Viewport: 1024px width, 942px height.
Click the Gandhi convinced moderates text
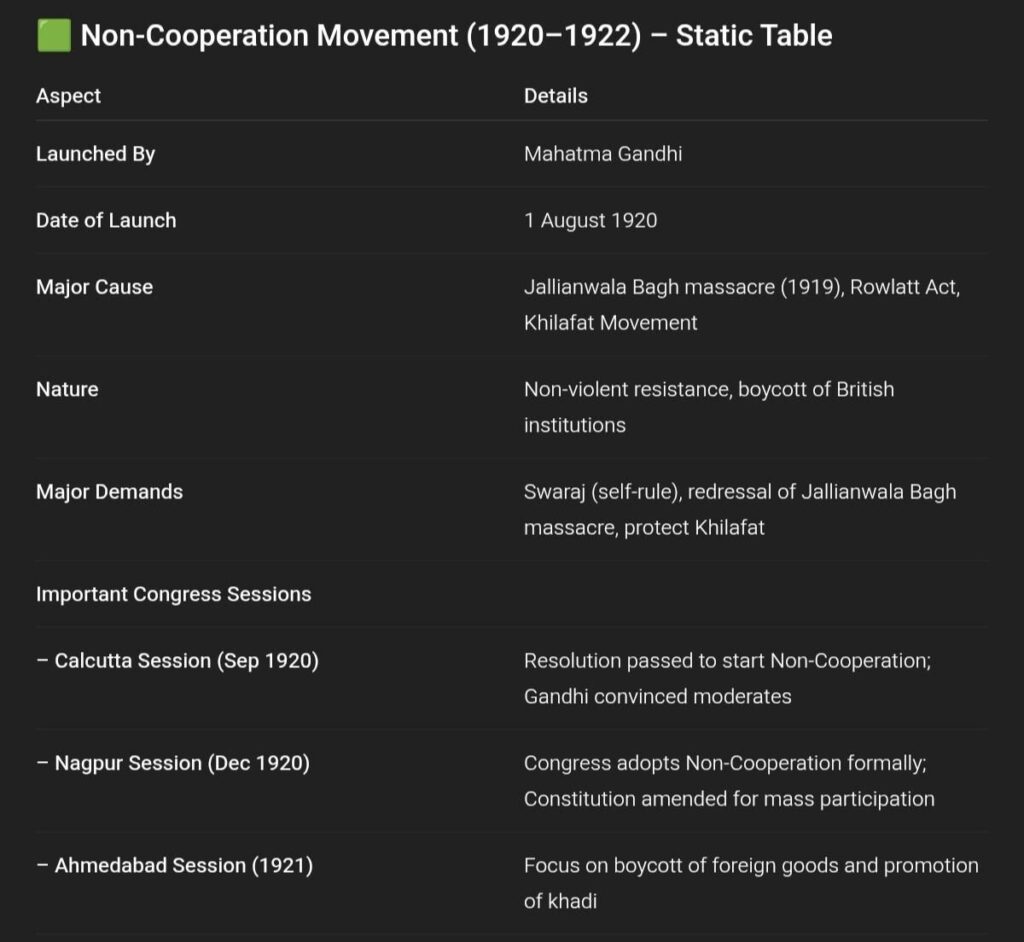pos(658,696)
